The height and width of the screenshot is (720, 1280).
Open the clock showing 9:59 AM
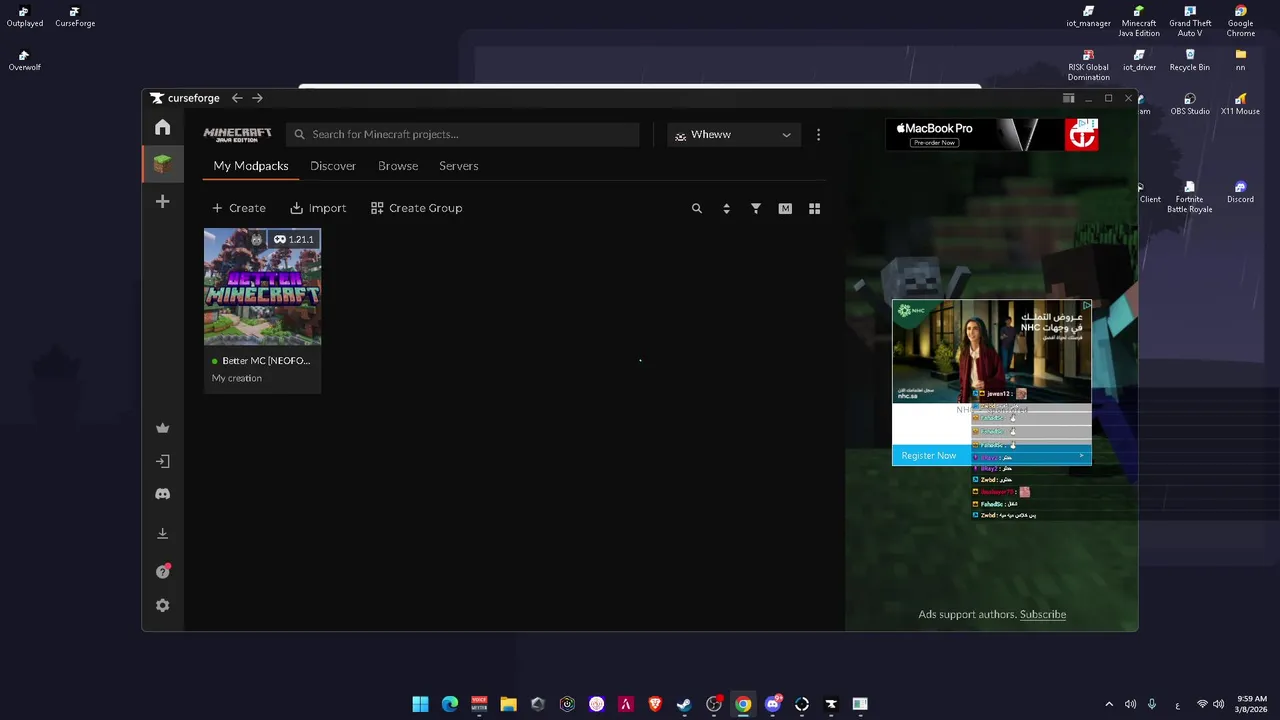[x=1252, y=704]
